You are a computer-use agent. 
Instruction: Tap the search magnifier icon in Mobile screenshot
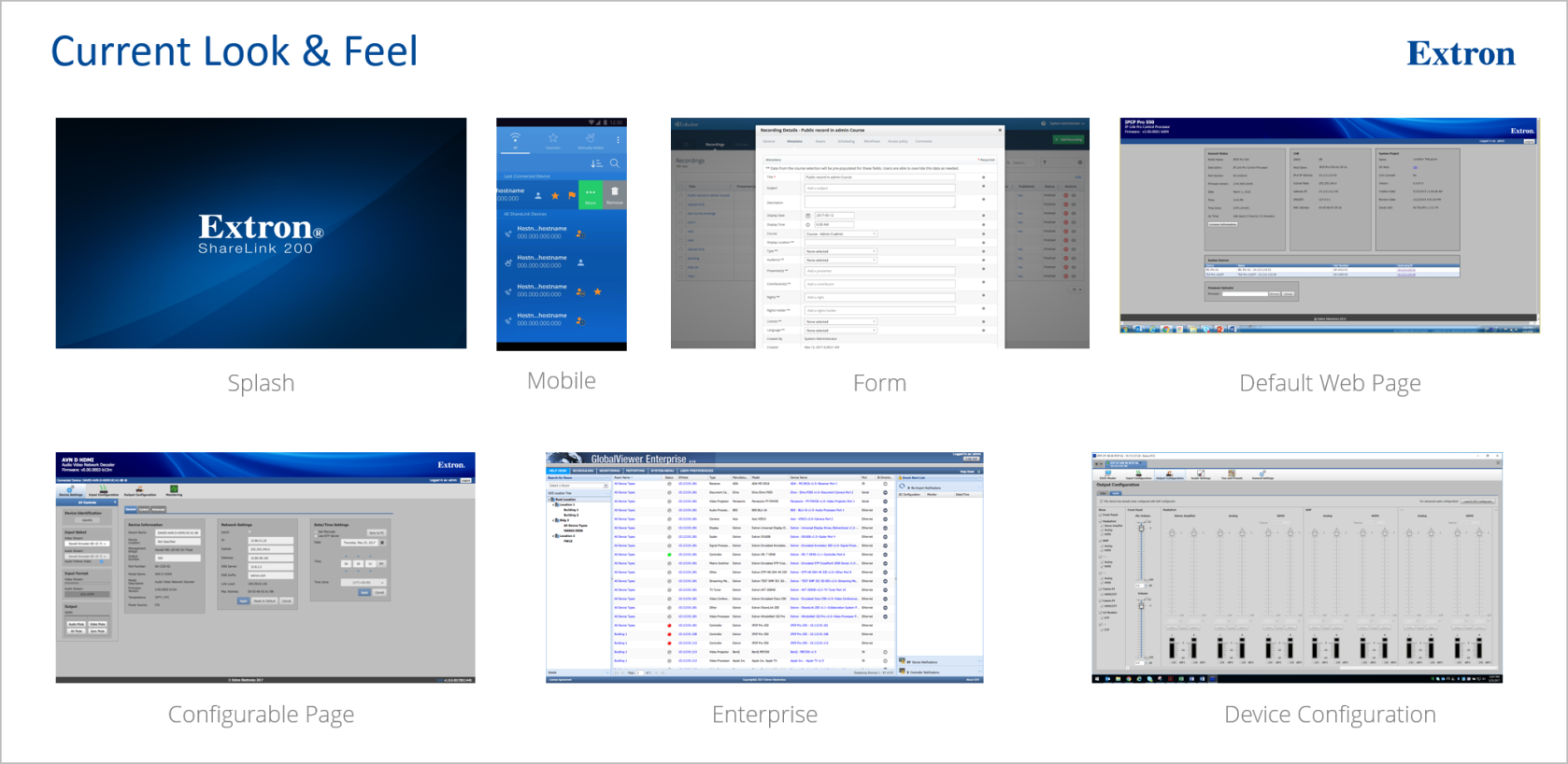point(615,163)
